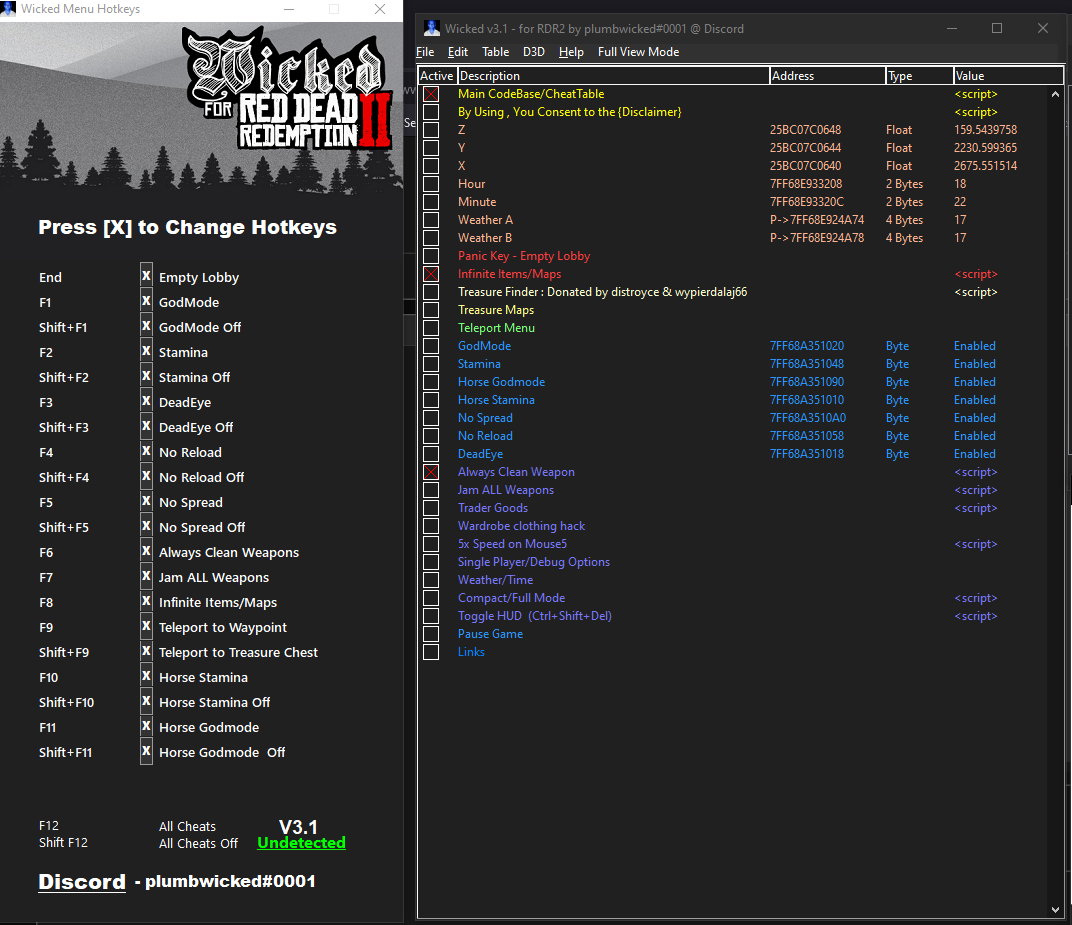
Task: Click the Discord link
Action: point(82,882)
